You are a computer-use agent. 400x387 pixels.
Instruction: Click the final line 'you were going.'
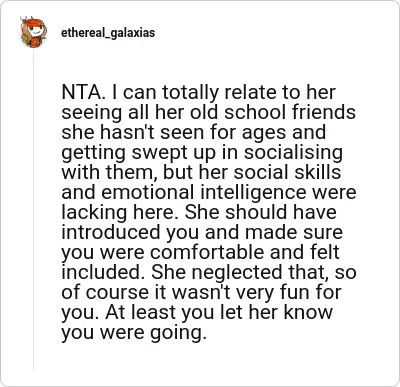pos(132,333)
